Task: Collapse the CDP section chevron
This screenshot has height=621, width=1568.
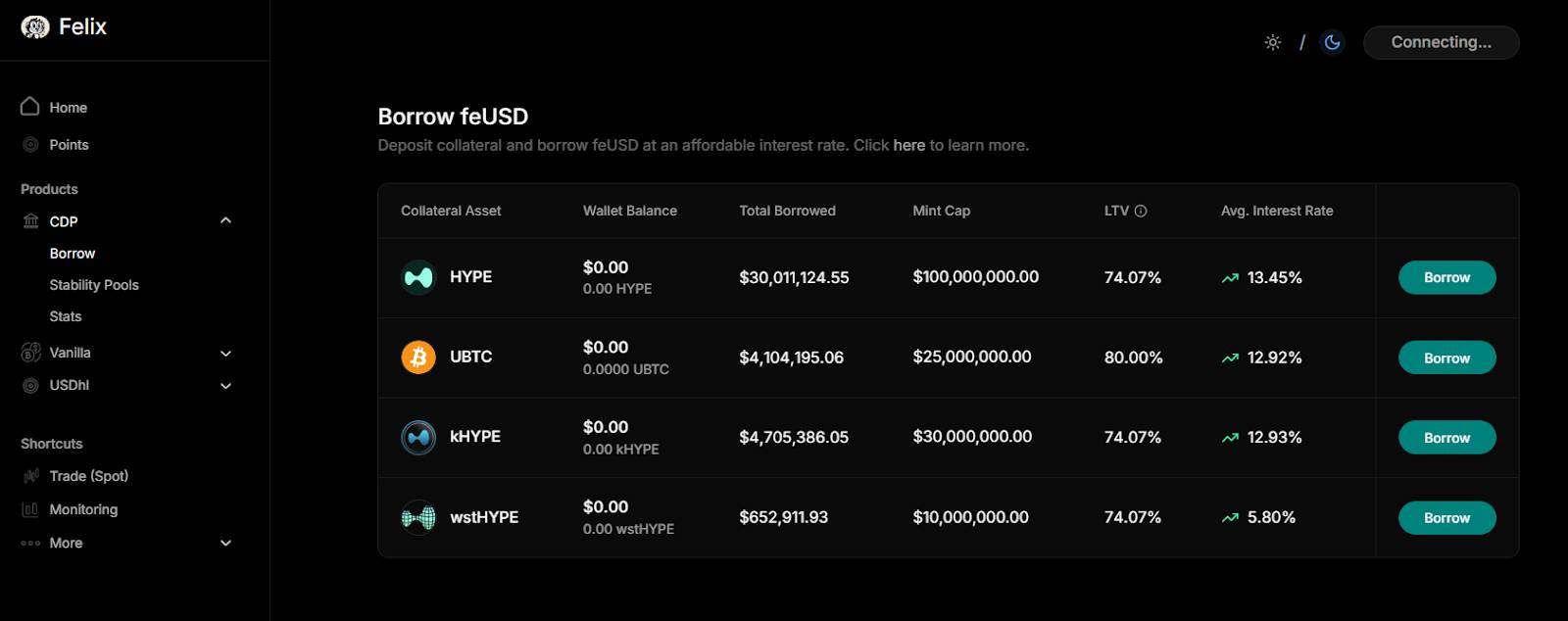Action: pyautogui.click(x=225, y=220)
